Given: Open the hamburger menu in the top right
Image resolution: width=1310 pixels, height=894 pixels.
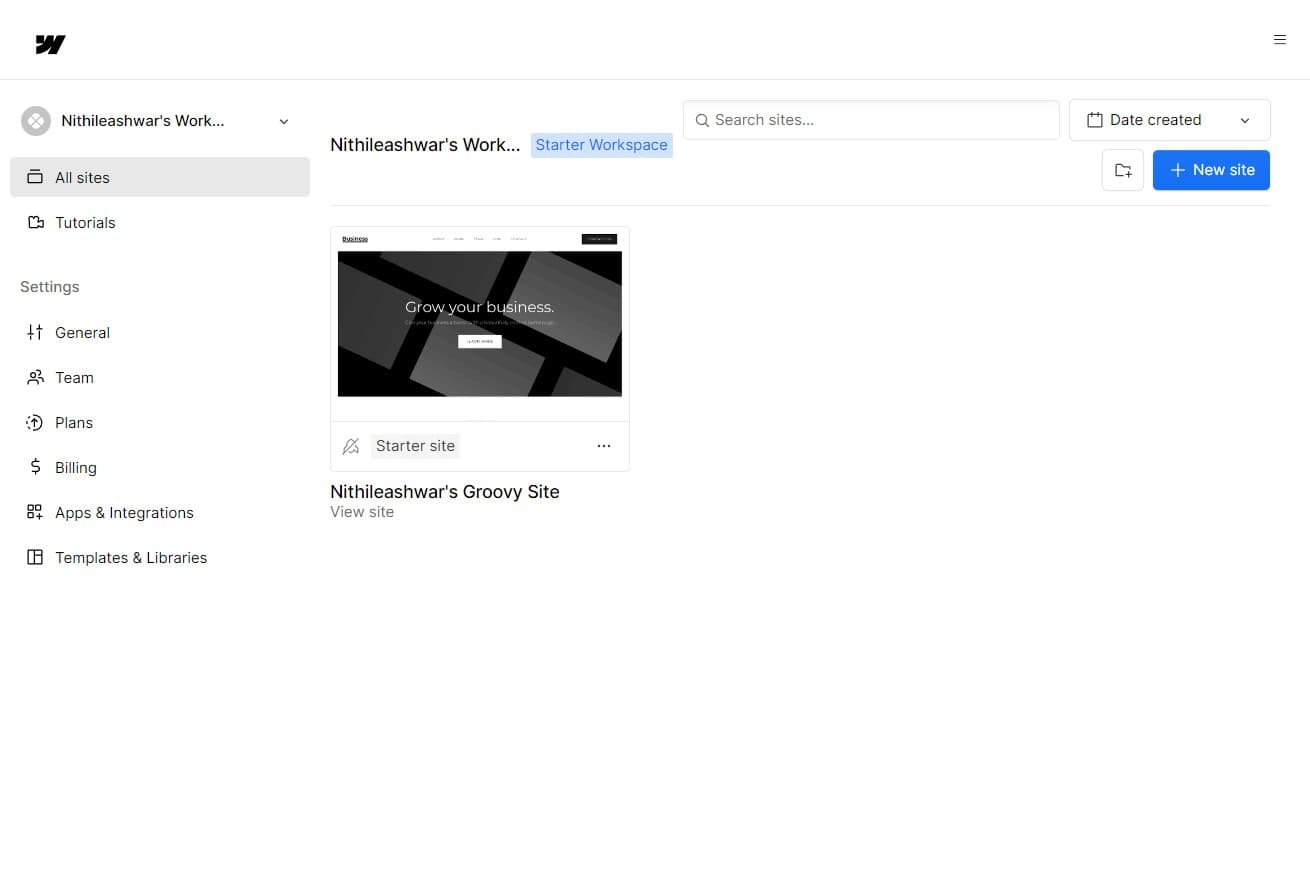Looking at the screenshot, I should (x=1280, y=39).
